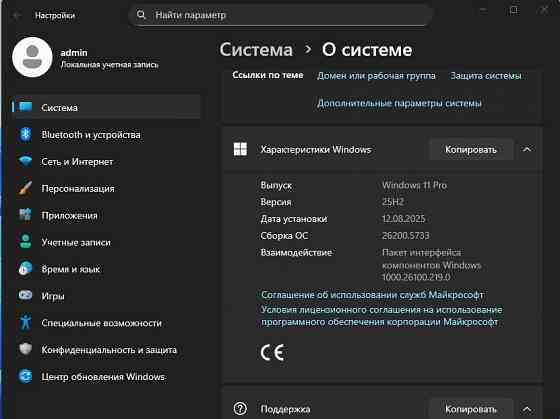The height and width of the screenshot is (419, 560).
Task: Click the Характеристики Windows heading
Action: 316,149
